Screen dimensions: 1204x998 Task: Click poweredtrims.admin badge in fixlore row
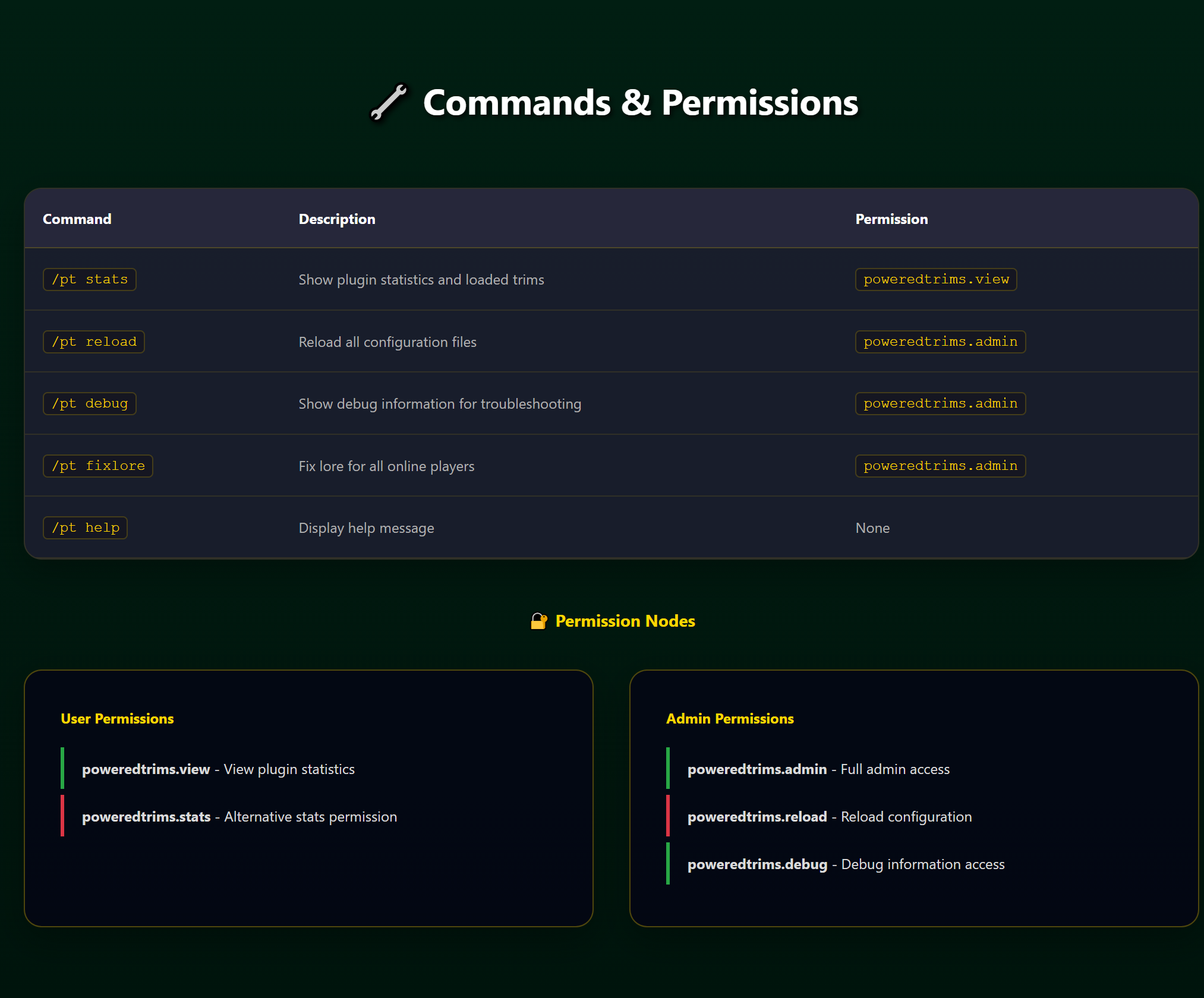940,466
